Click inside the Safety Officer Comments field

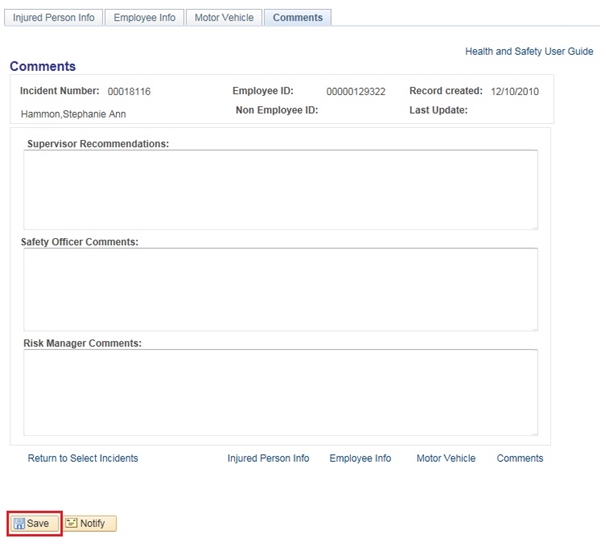point(280,289)
